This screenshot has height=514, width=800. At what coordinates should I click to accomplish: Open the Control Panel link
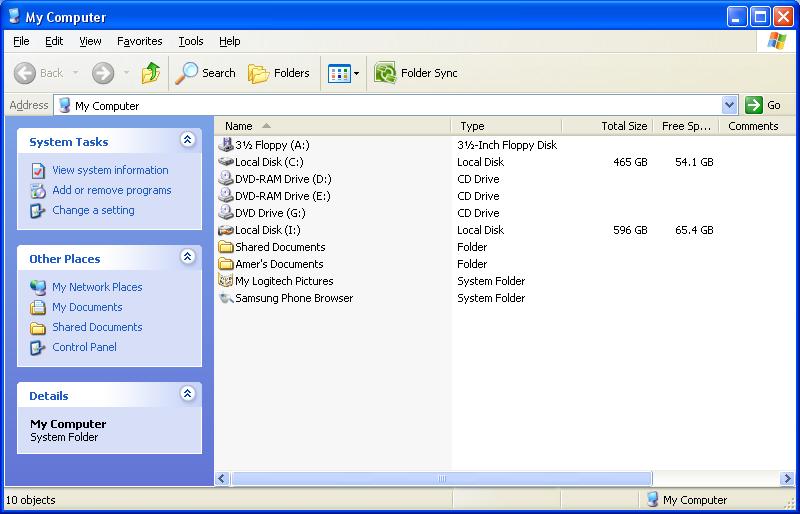[84, 347]
